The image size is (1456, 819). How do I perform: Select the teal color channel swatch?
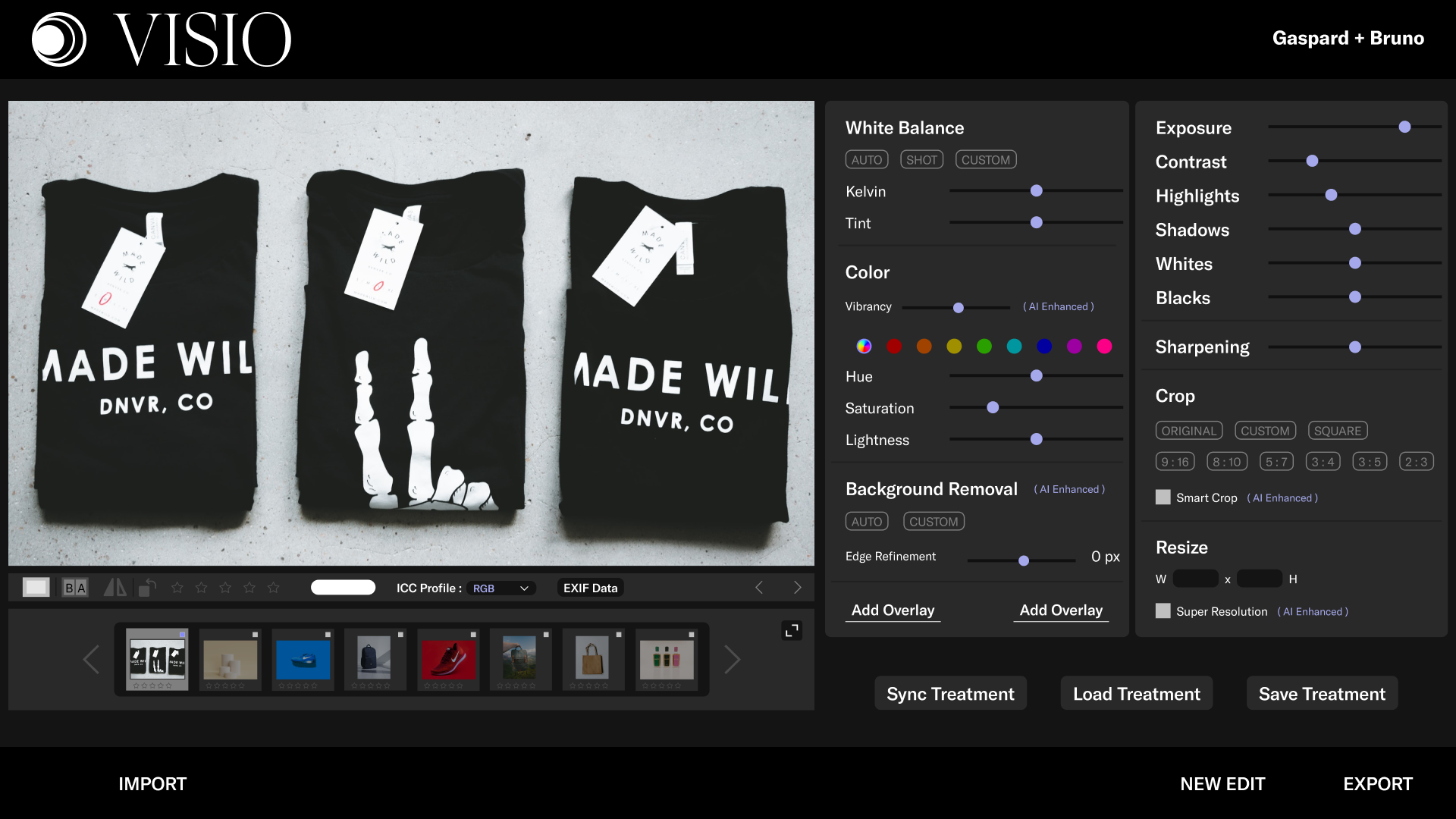point(1015,347)
